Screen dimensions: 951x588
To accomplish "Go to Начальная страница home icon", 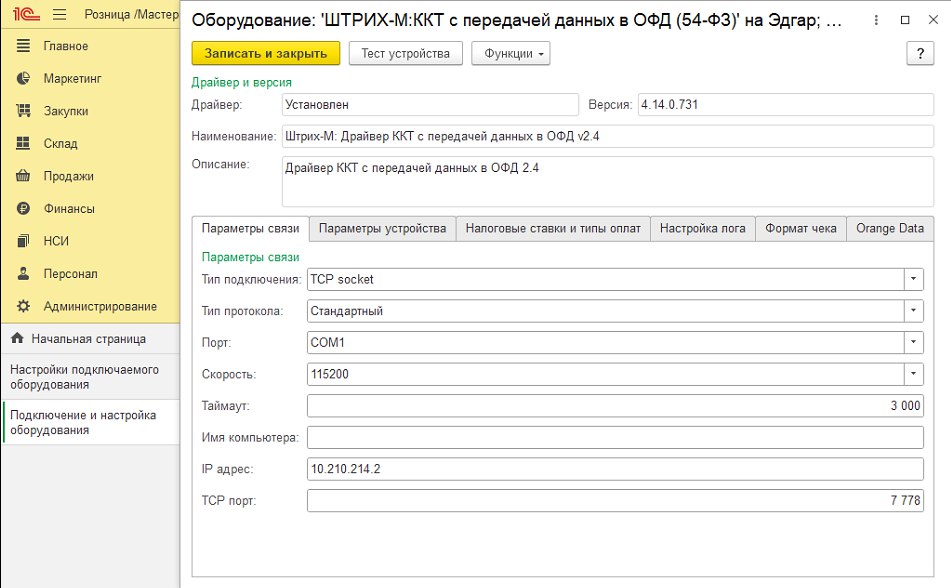I will pyautogui.click(x=17, y=339).
